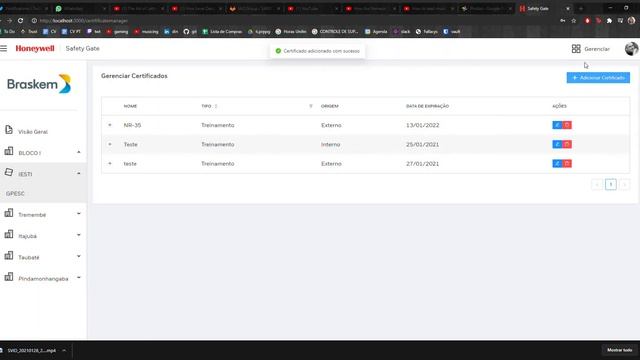The image size is (640, 360).
Task: Open the vault bookmark
Action: click(452, 31)
